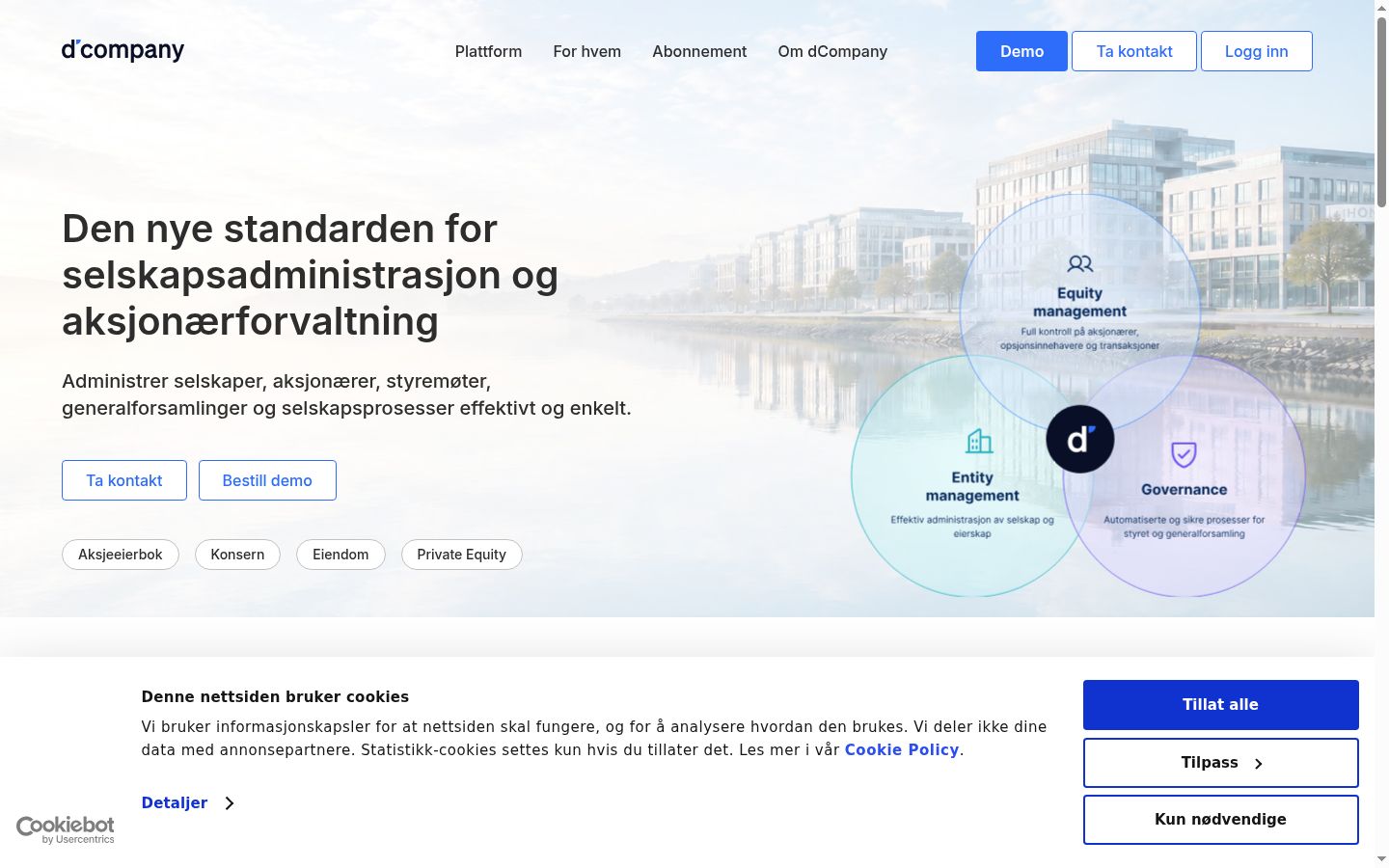Open Om dCompany menu item

[832, 51]
